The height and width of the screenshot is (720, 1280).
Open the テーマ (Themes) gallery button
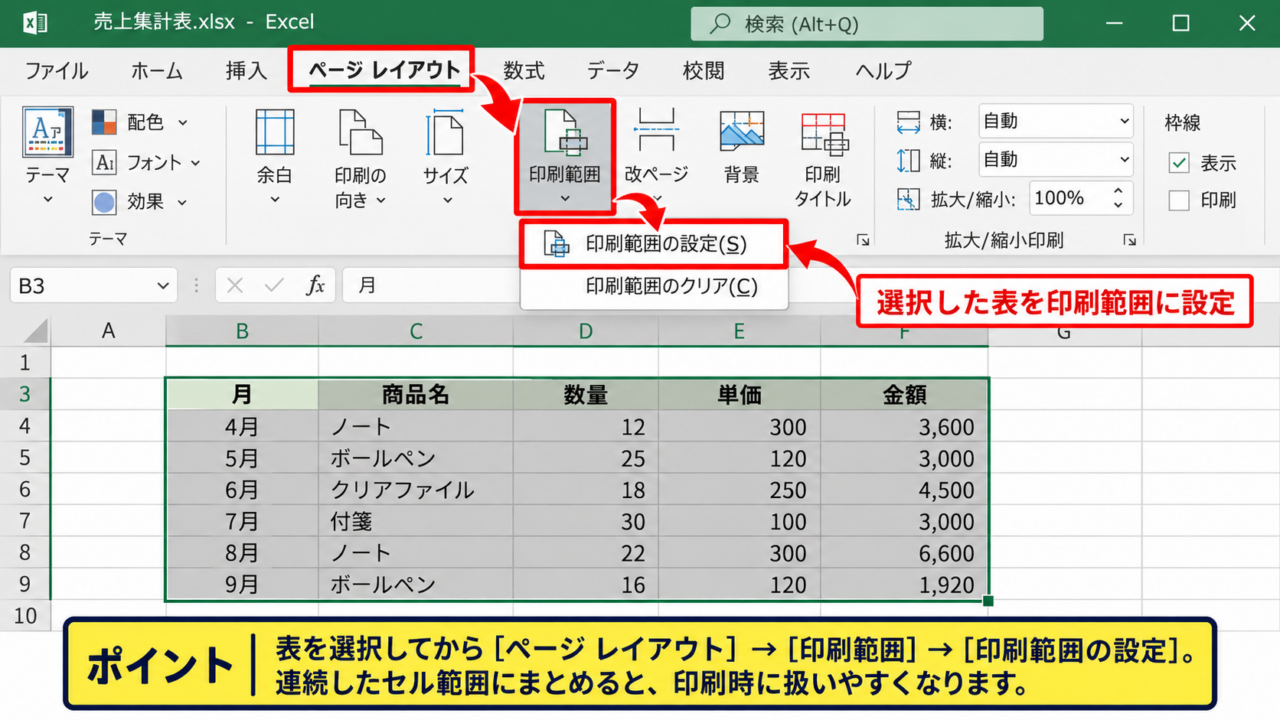47,155
